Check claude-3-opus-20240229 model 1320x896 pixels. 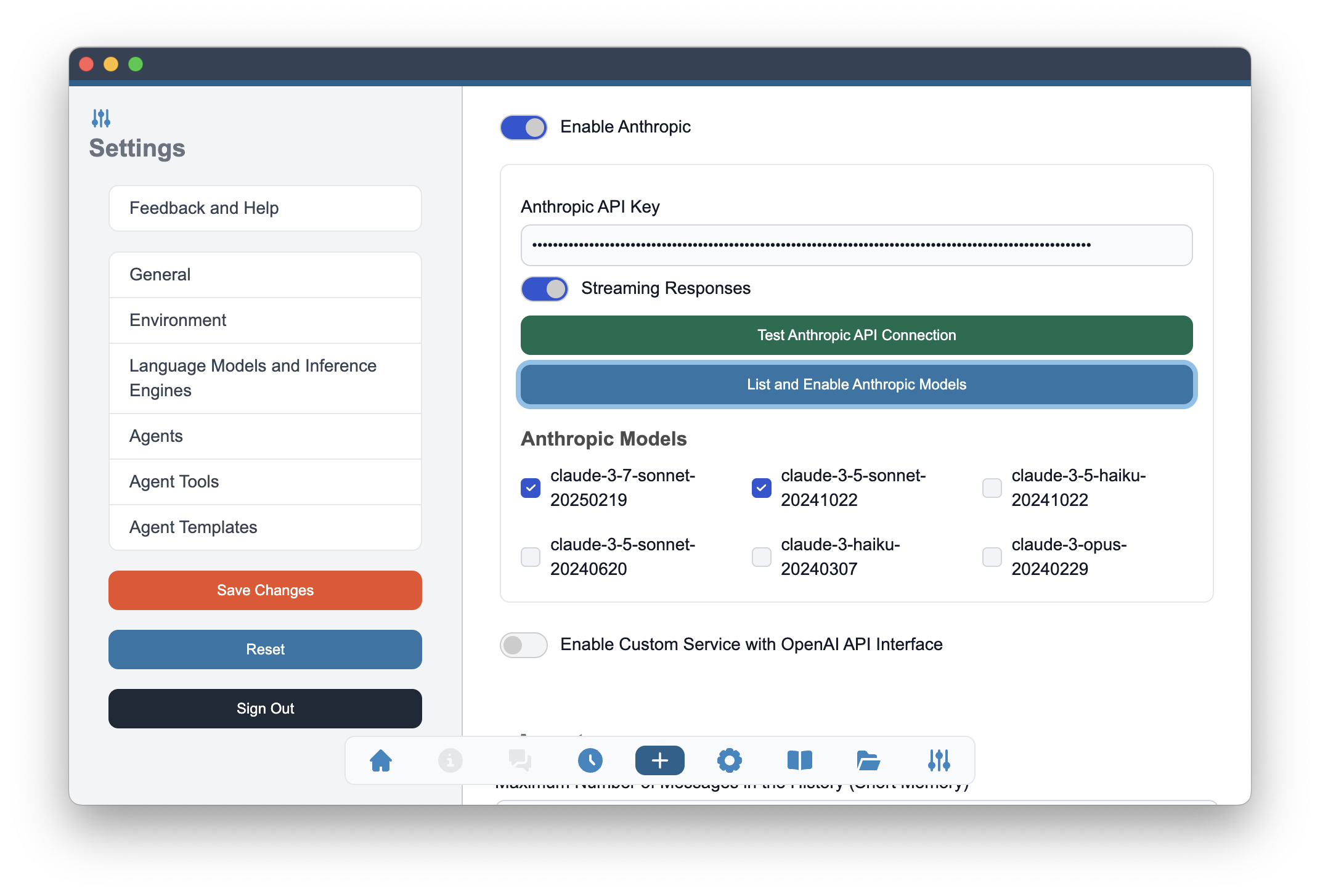992,557
